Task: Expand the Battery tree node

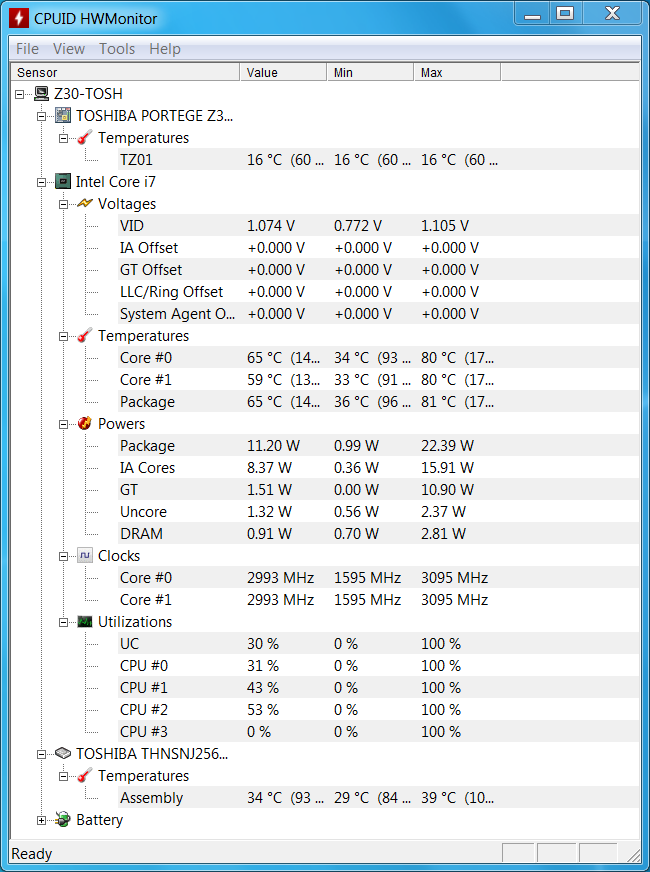Action: 41,820
